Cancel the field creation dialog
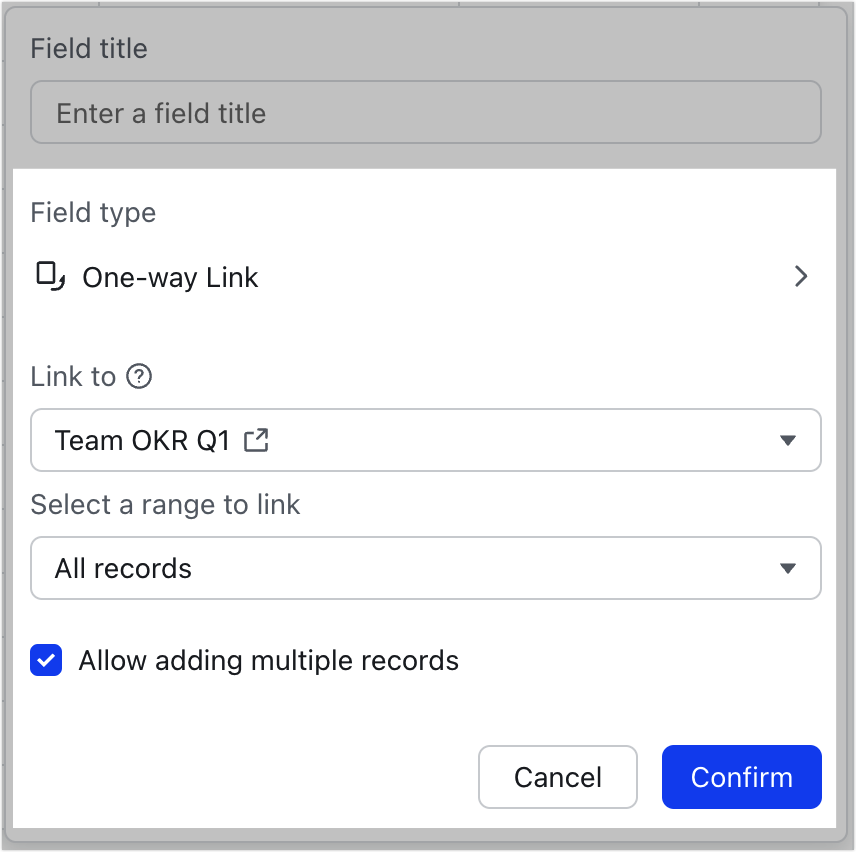 (x=557, y=777)
